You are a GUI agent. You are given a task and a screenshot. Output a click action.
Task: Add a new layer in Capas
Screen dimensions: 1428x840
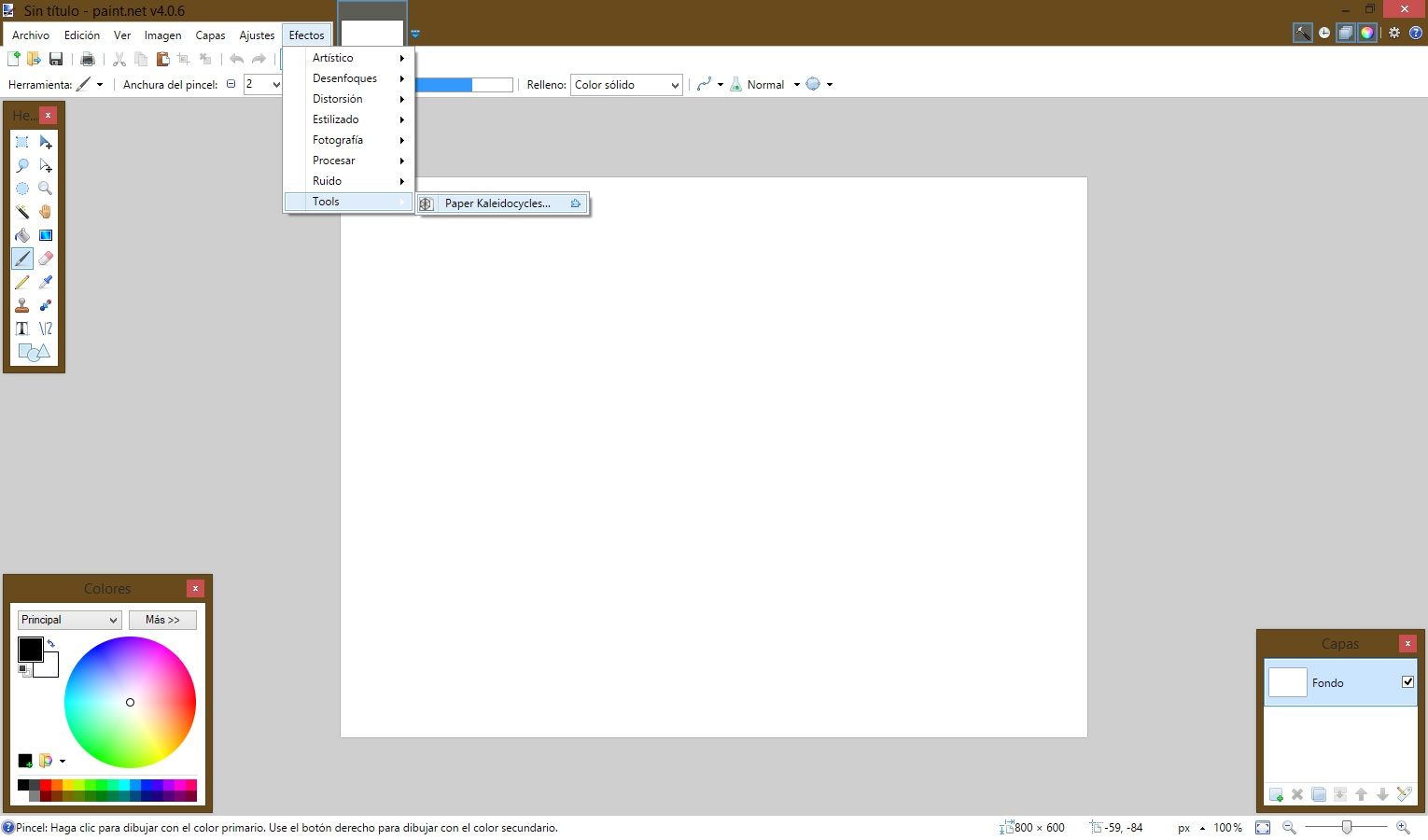point(1276,794)
